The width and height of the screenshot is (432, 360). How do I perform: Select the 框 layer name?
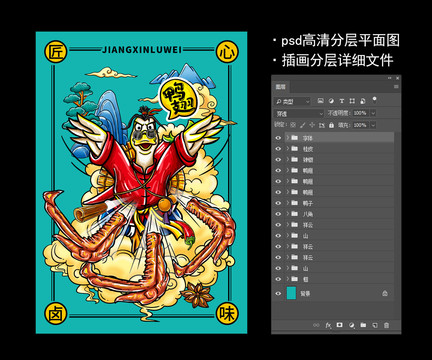click(x=305, y=279)
